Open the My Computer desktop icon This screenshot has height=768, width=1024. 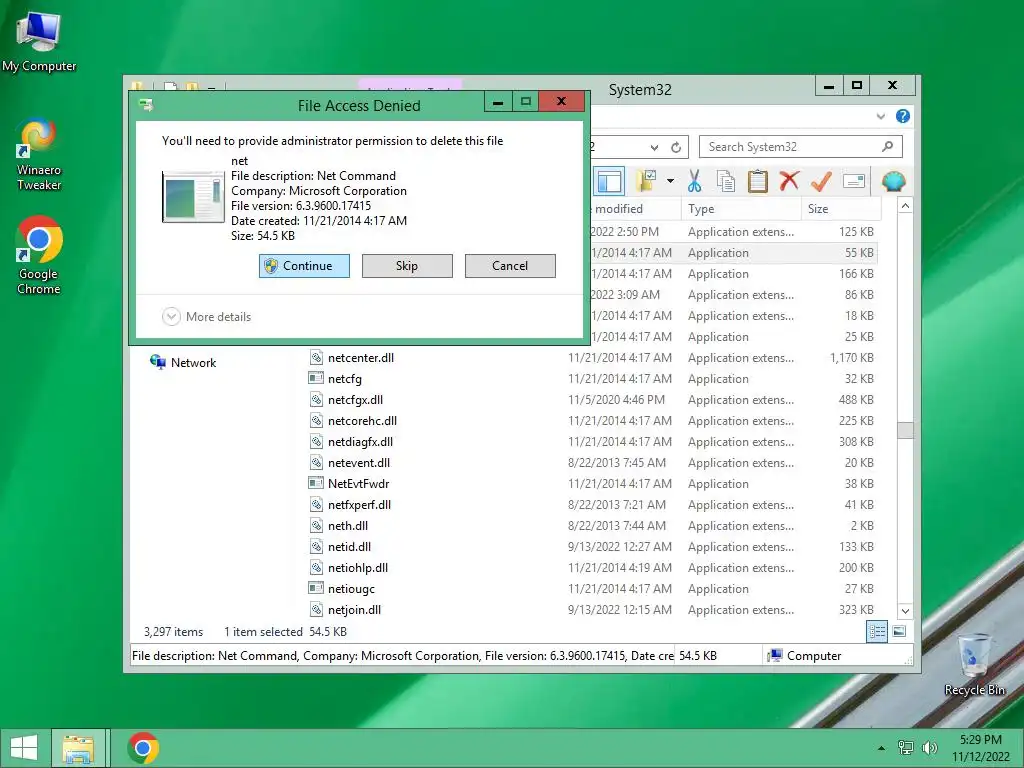pos(39,41)
